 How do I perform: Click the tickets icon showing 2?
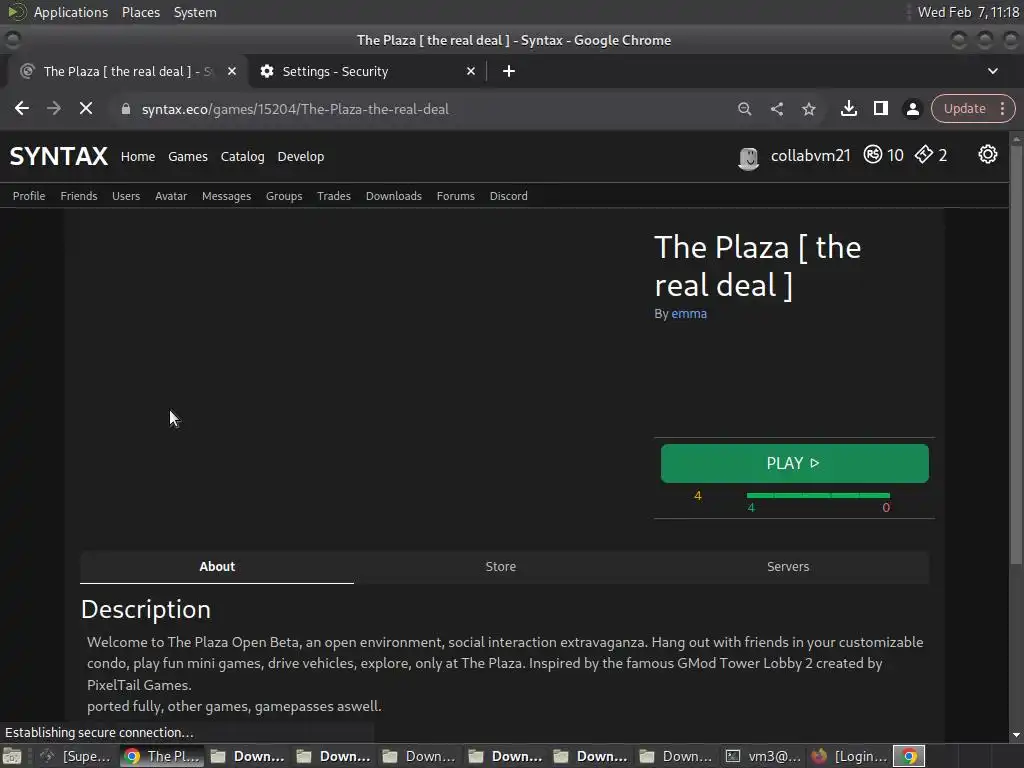[923, 155]
